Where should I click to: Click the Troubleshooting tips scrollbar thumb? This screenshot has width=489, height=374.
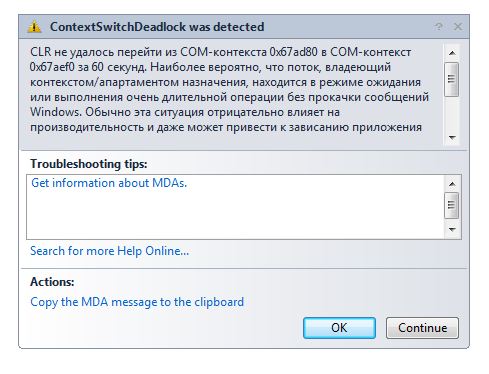(452, 205)
